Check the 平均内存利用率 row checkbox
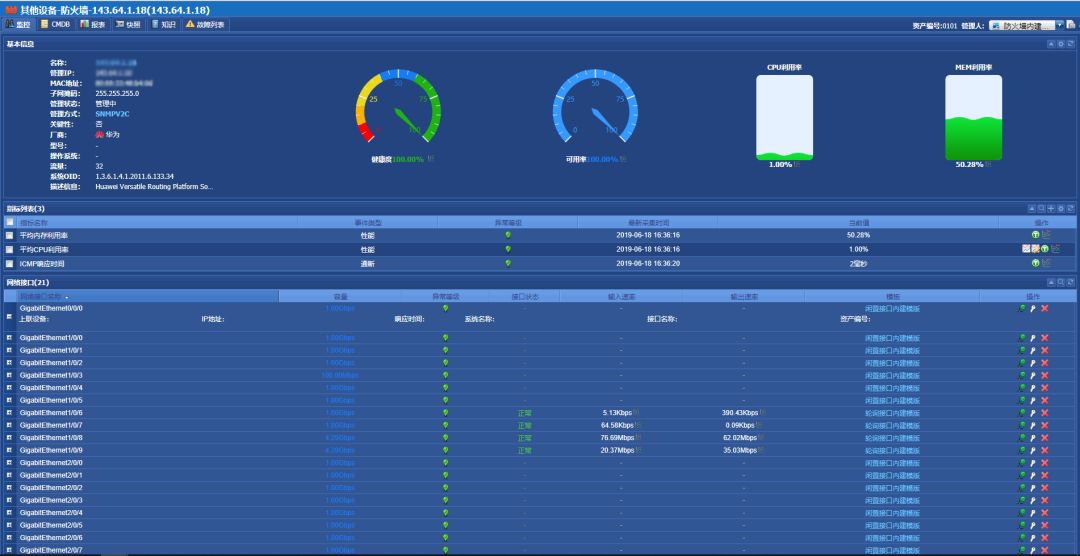1080x556 pixels. click(10, 235)
